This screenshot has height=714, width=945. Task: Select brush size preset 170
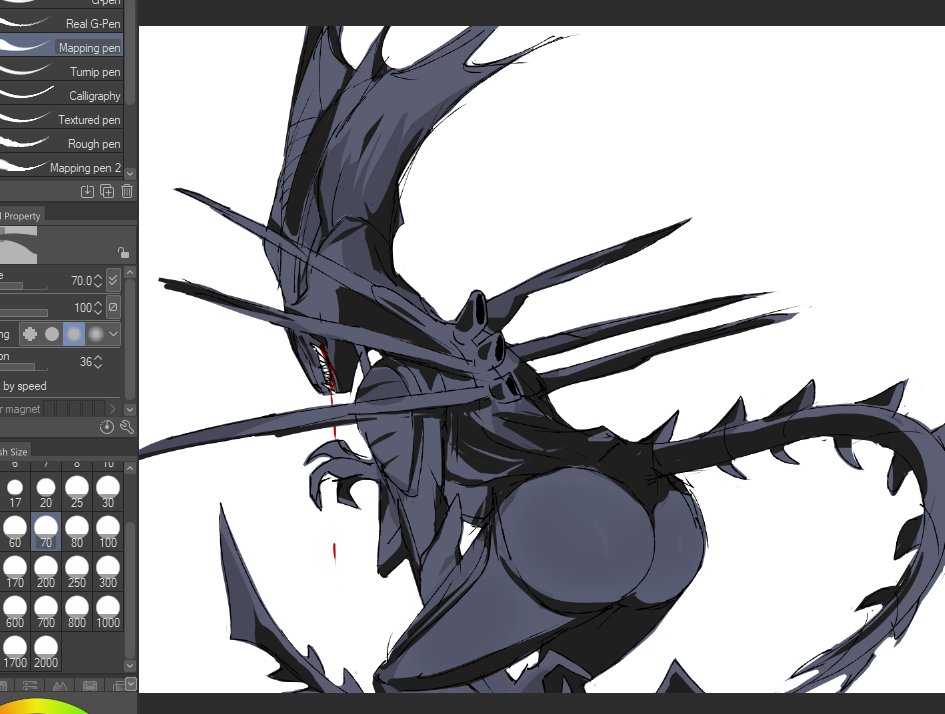(x=14, y=572)
